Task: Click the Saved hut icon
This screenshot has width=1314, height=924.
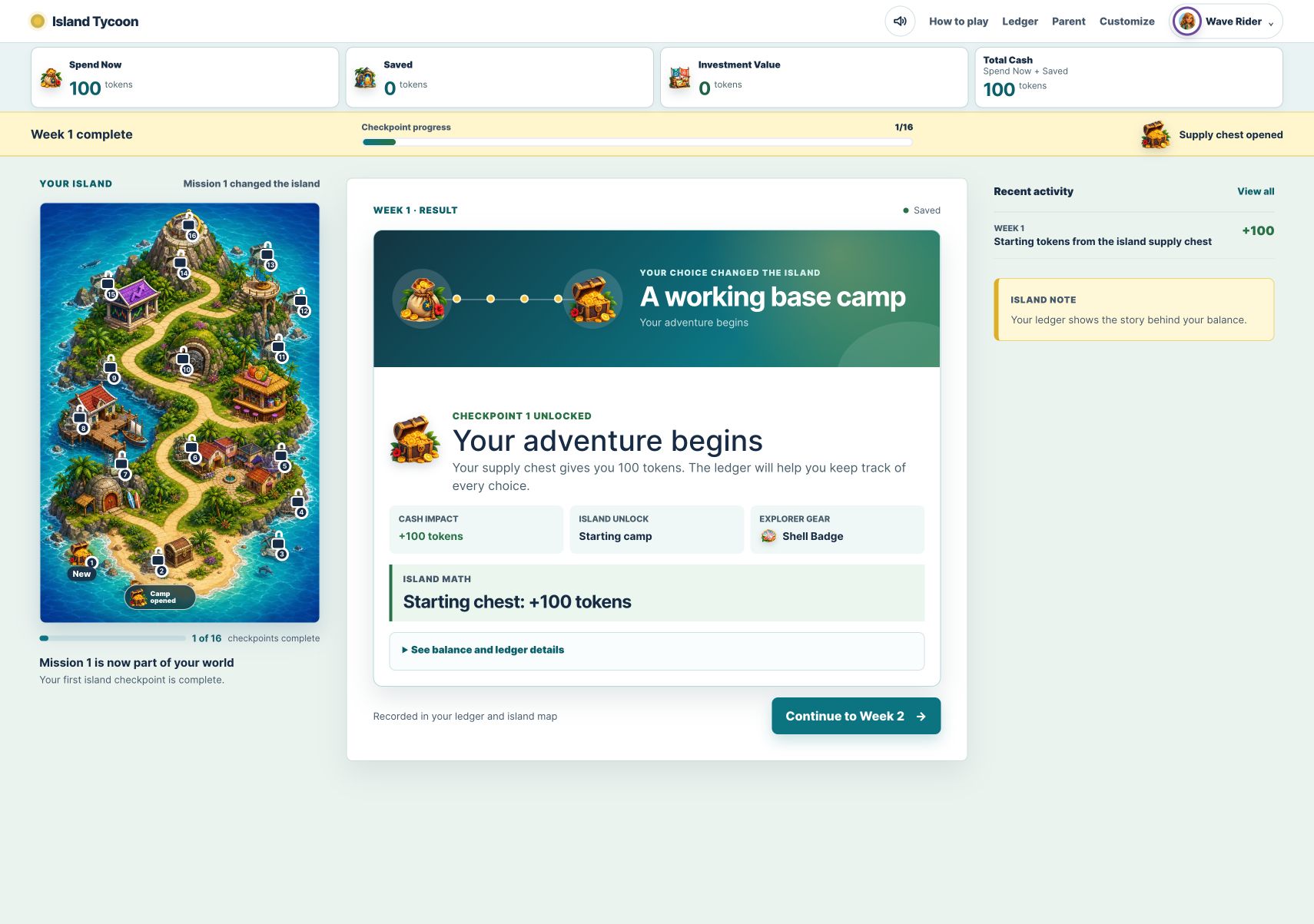Action: click(x=365, y=78)
